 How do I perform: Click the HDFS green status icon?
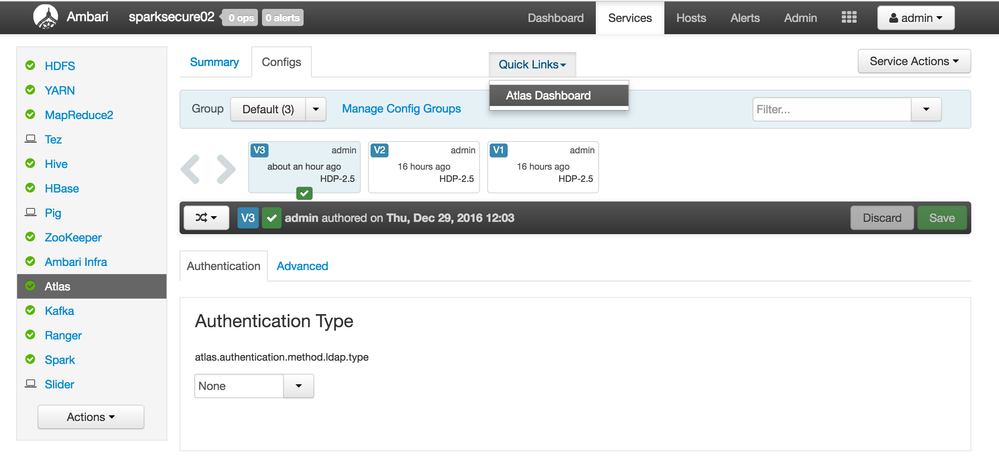(x=30, y=66)
